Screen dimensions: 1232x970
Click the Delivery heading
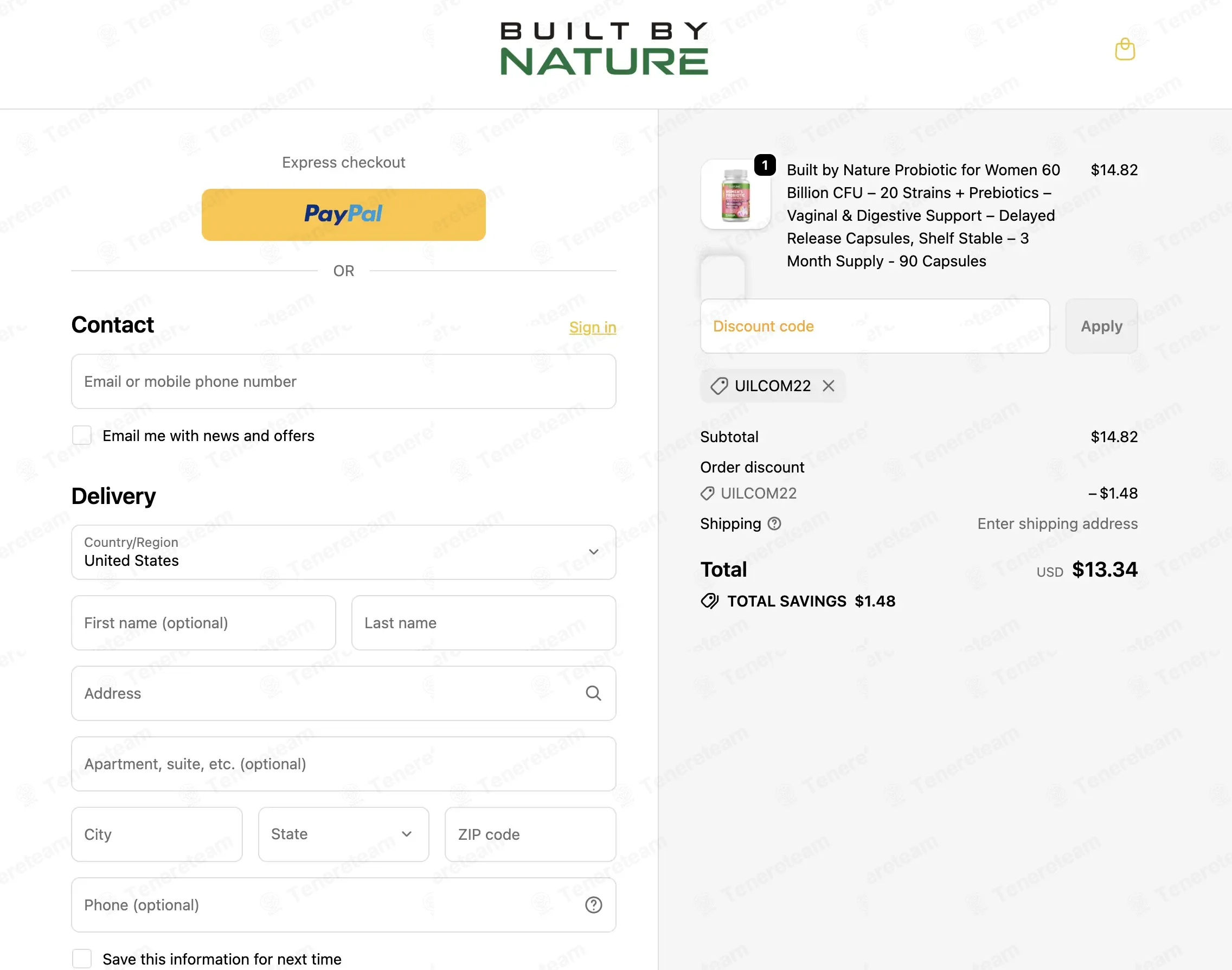point(113,496)
